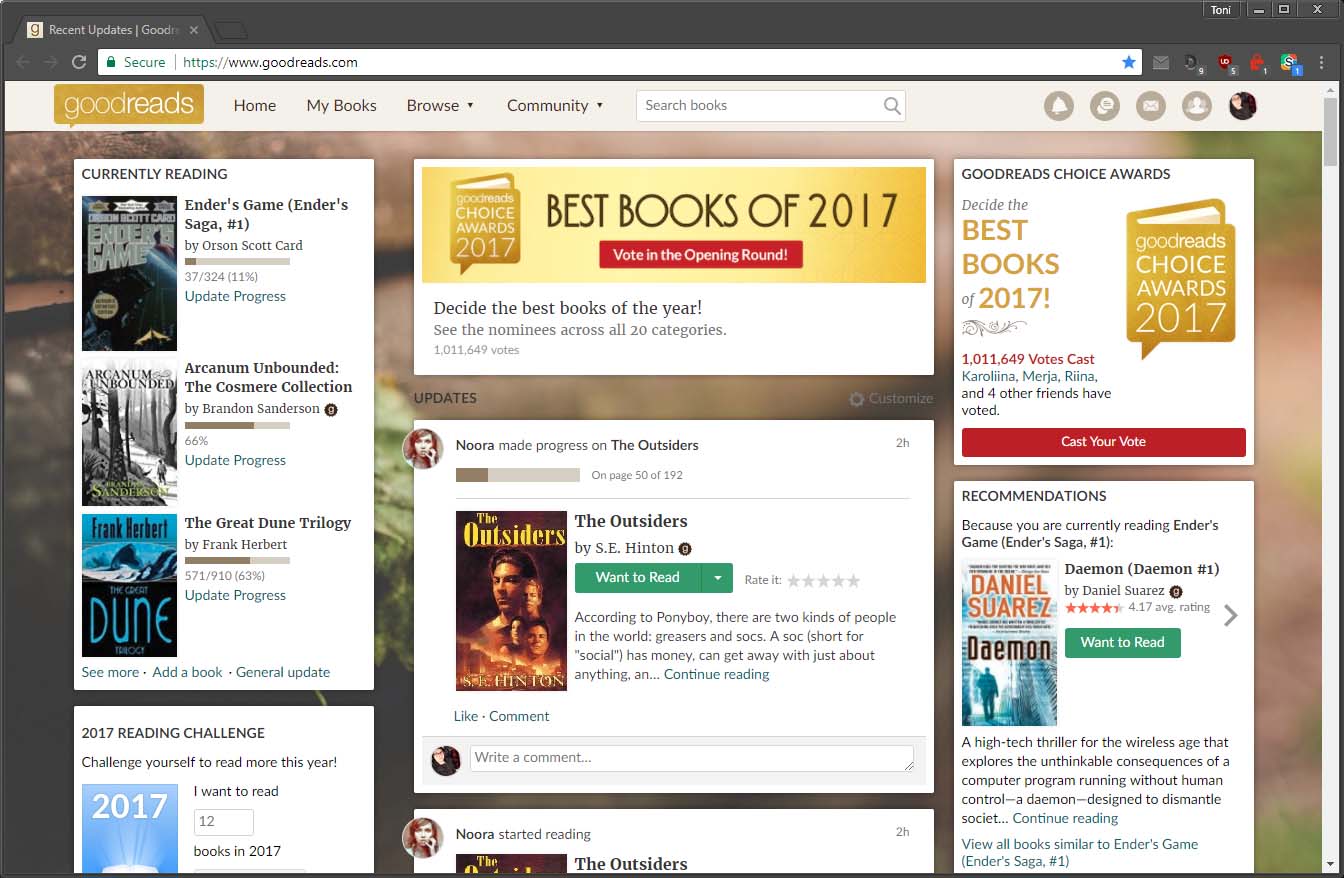Open the uBlock Origin extension icon
Screen dimensions: 1344x878
[1227, 62]
